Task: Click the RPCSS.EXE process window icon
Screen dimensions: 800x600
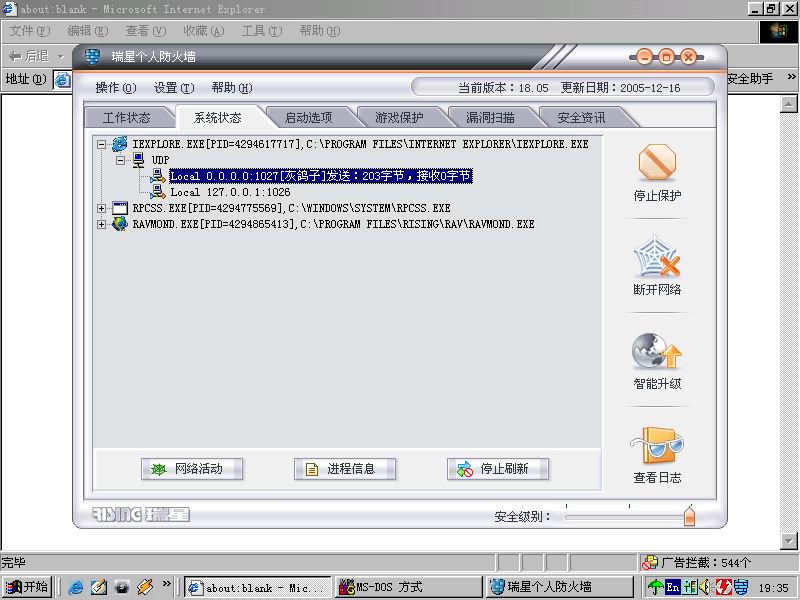Action: point(120,208)
